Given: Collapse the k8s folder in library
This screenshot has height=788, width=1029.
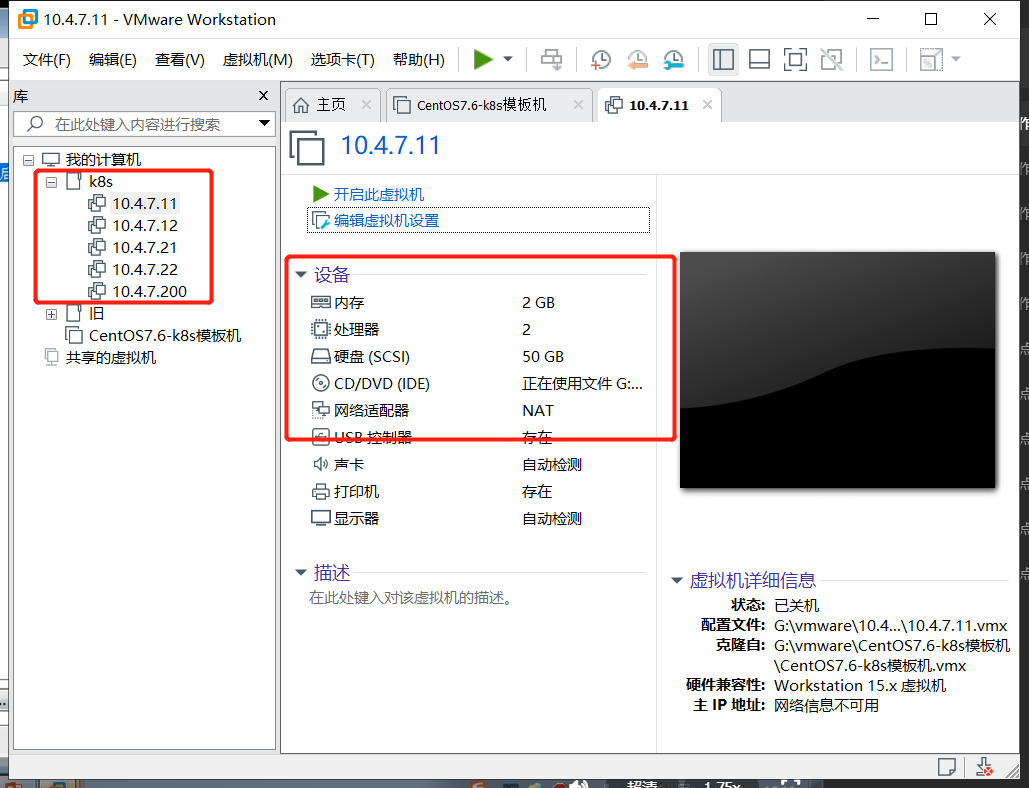Looking at the screenshot, I should tap(51, 182).
